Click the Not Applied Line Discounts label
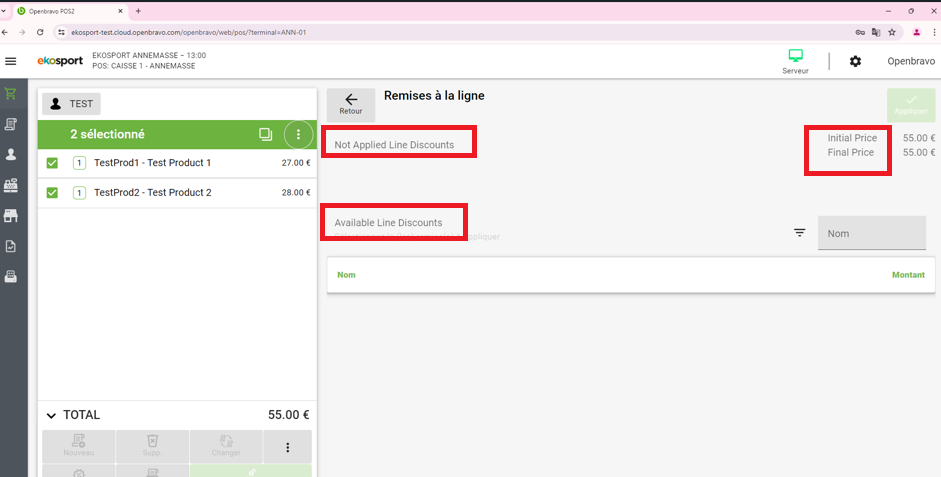The image size is (941, 477). pos(394,145)
